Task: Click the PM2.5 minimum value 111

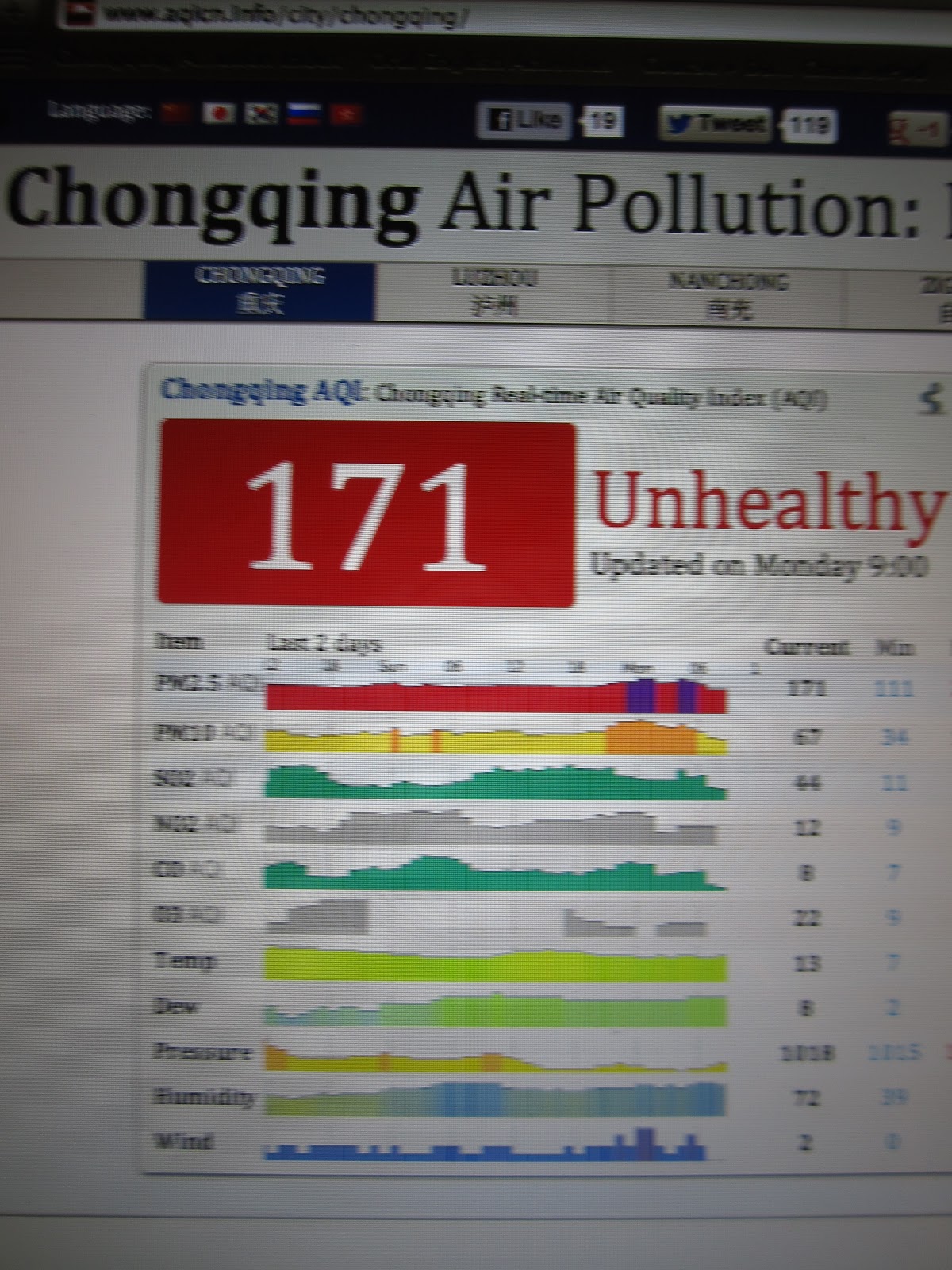Action: pyautogui.click(x=893, y=690)
